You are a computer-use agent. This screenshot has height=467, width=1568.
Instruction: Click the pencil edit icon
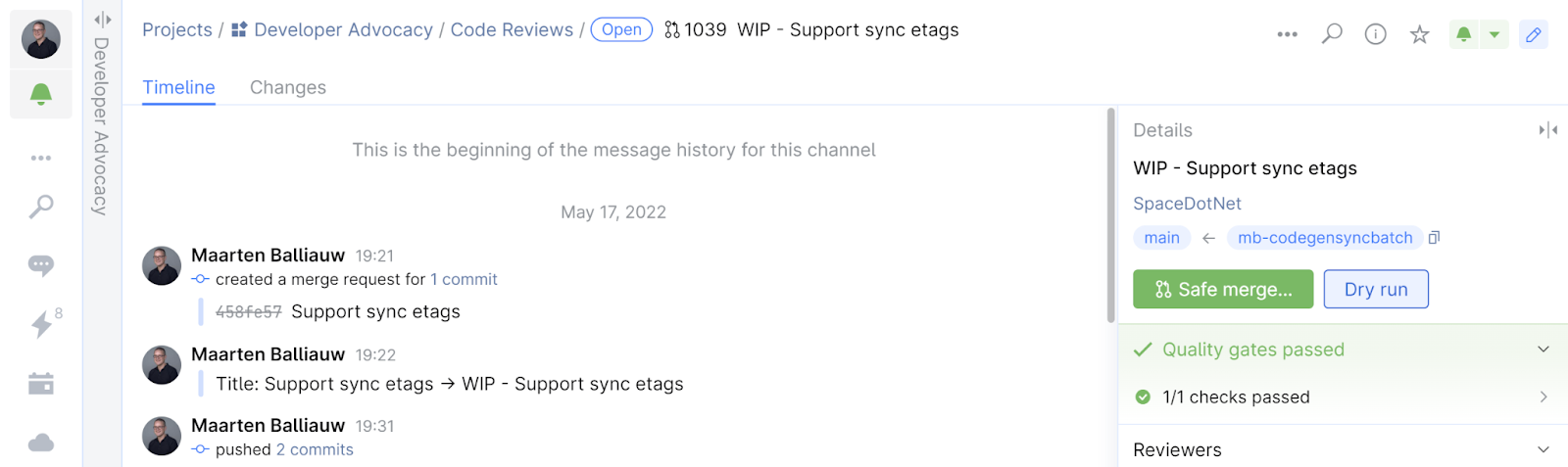1534,34
